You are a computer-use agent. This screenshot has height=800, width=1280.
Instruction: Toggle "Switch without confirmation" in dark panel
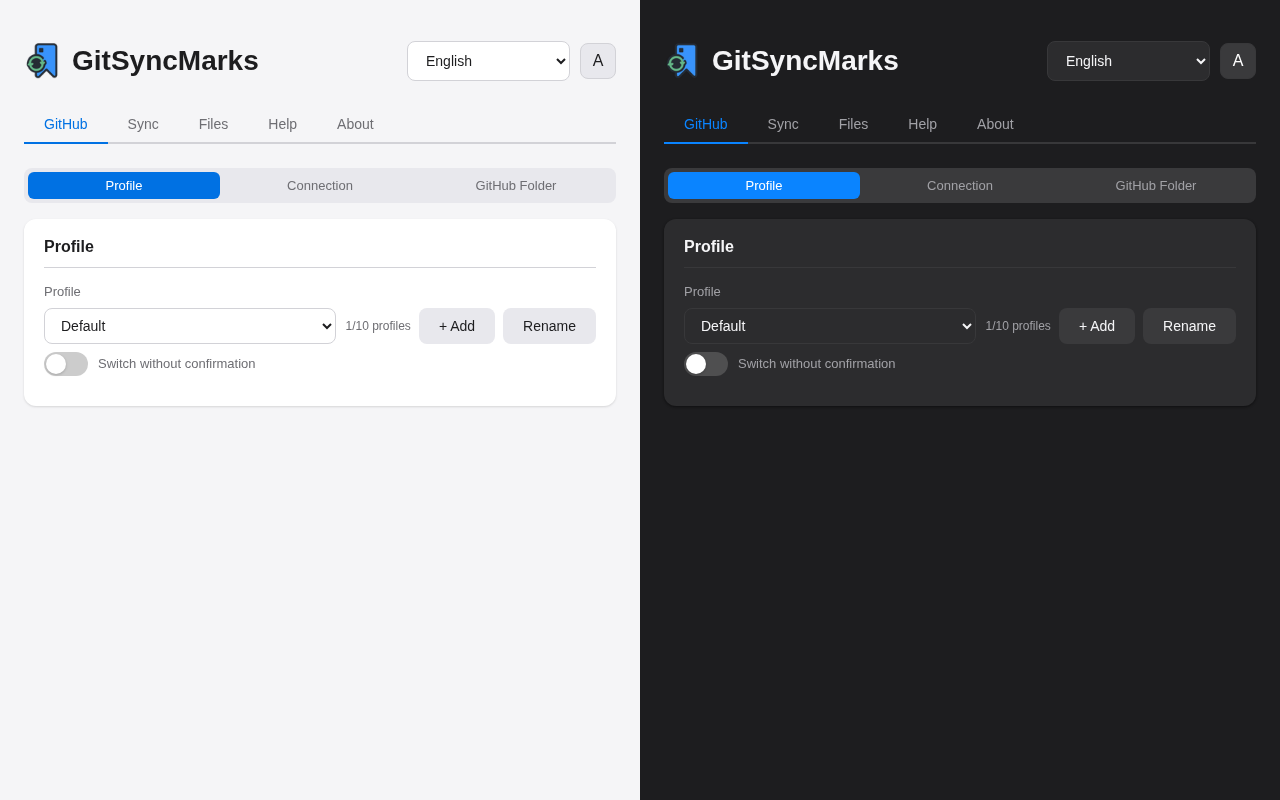click(706, 364)
